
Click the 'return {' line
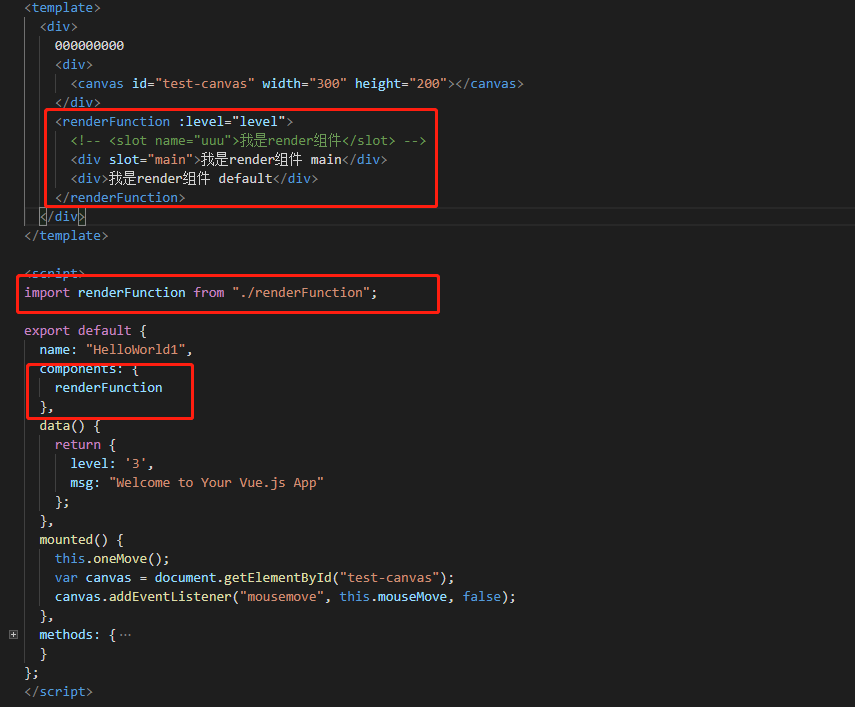click(x=85, y=445)
